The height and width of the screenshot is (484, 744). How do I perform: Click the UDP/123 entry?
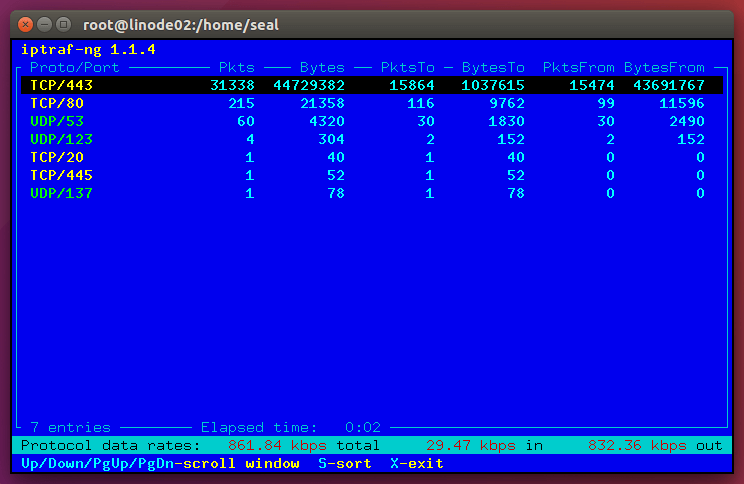point(52,139)
